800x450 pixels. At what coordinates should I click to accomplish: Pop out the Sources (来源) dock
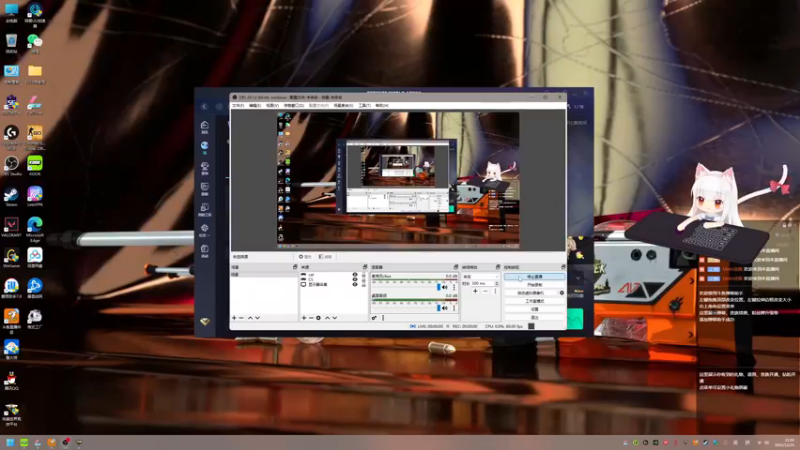coord(365,267)
